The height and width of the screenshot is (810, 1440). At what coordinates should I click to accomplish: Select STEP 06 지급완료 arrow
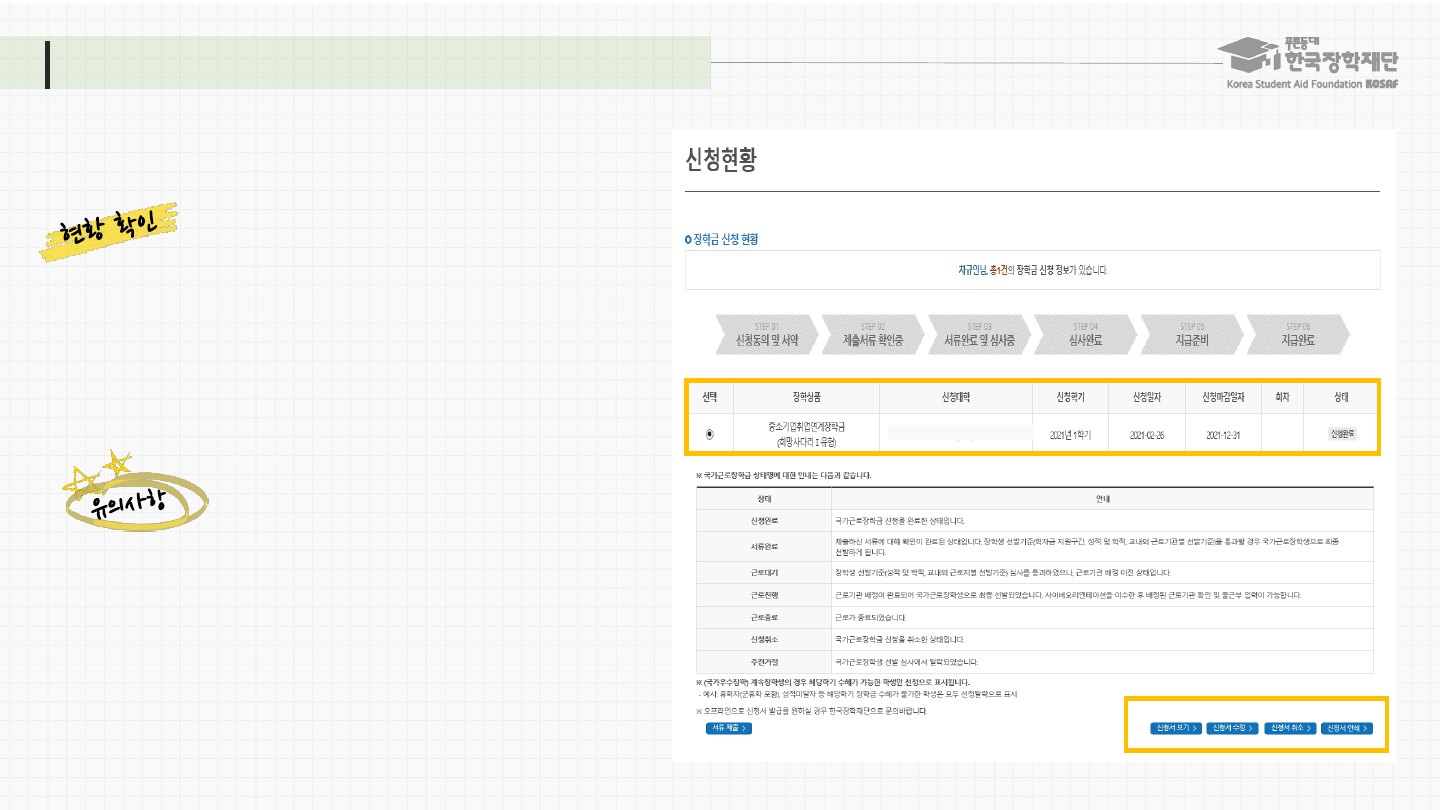point(1297,335)
